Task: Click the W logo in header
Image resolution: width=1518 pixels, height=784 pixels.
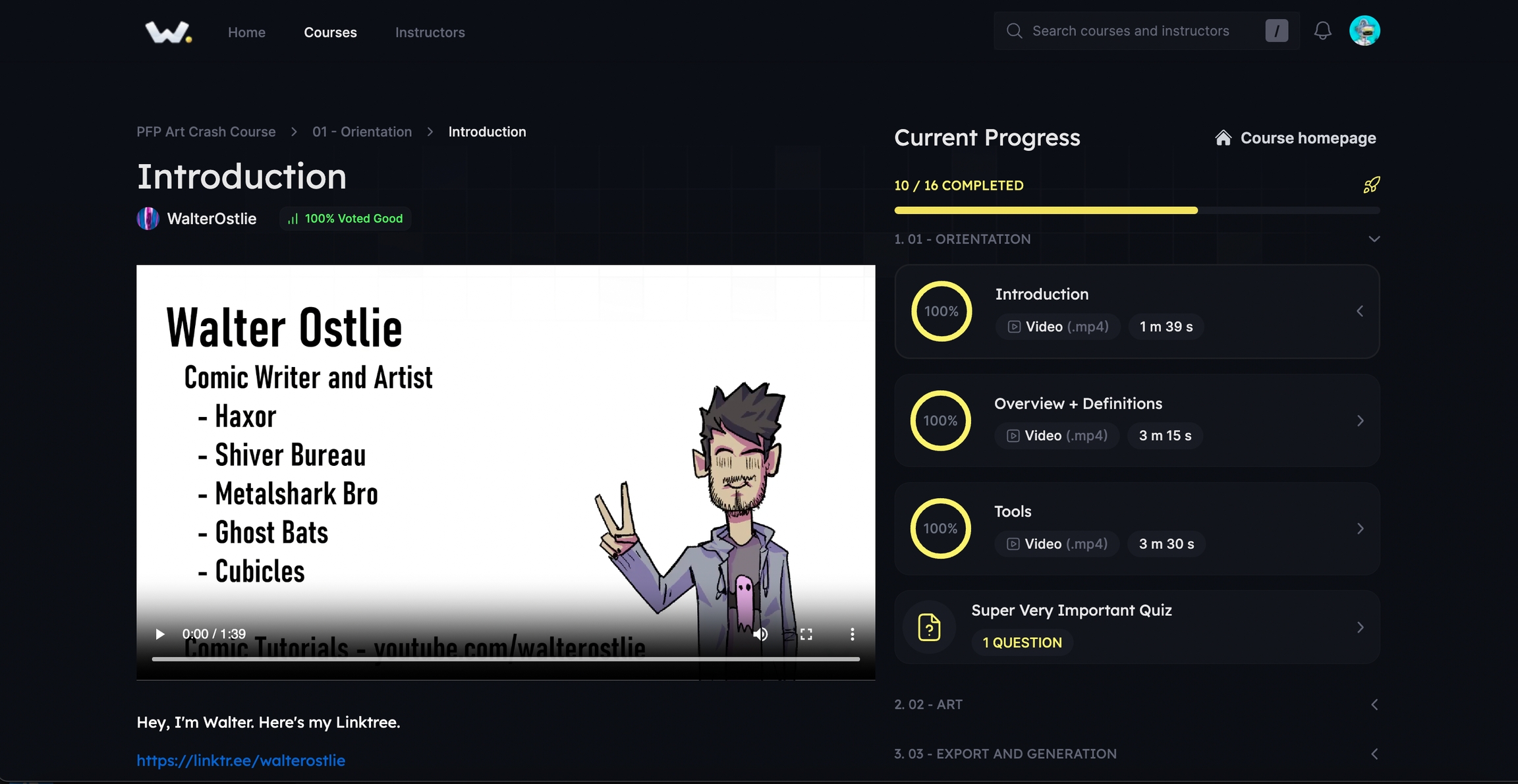Action: (168, 32)
